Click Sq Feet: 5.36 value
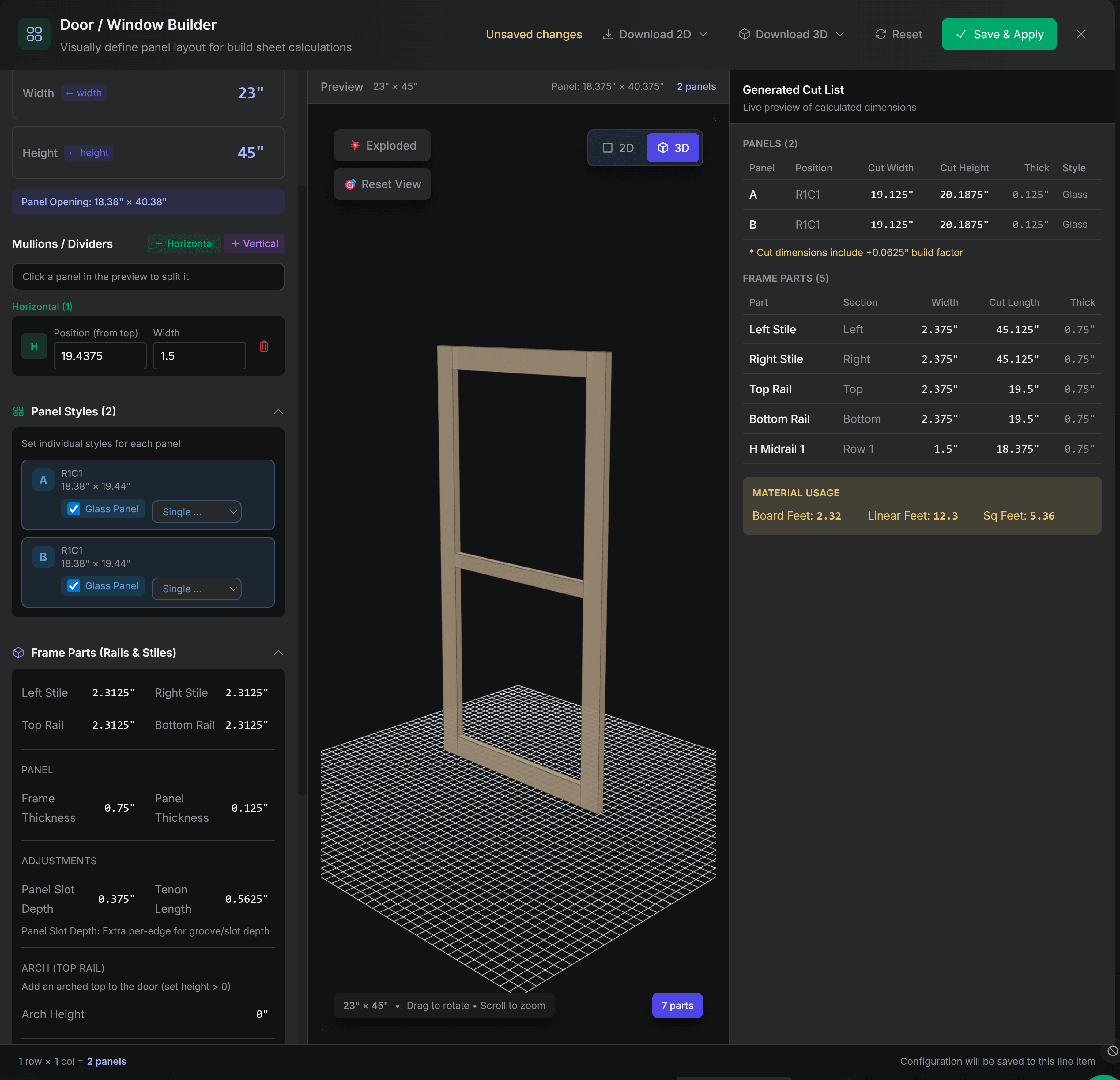Screen dimensions: 1120x1080 point(1019,516)
